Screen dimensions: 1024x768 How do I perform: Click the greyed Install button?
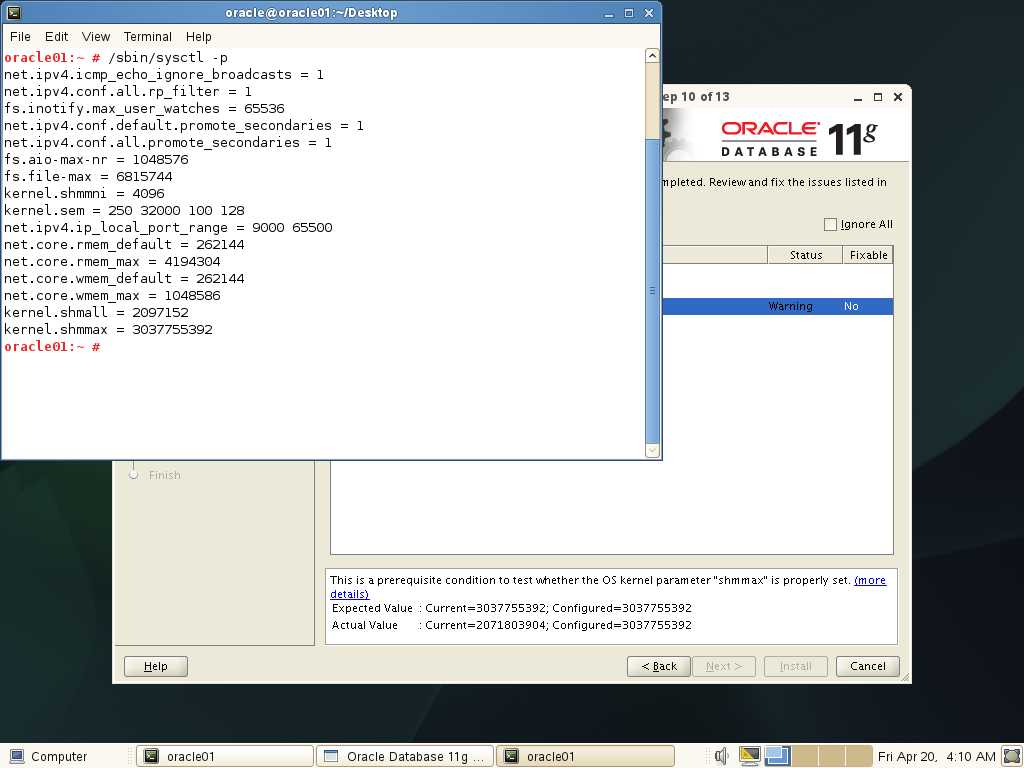tap(795, 666)
